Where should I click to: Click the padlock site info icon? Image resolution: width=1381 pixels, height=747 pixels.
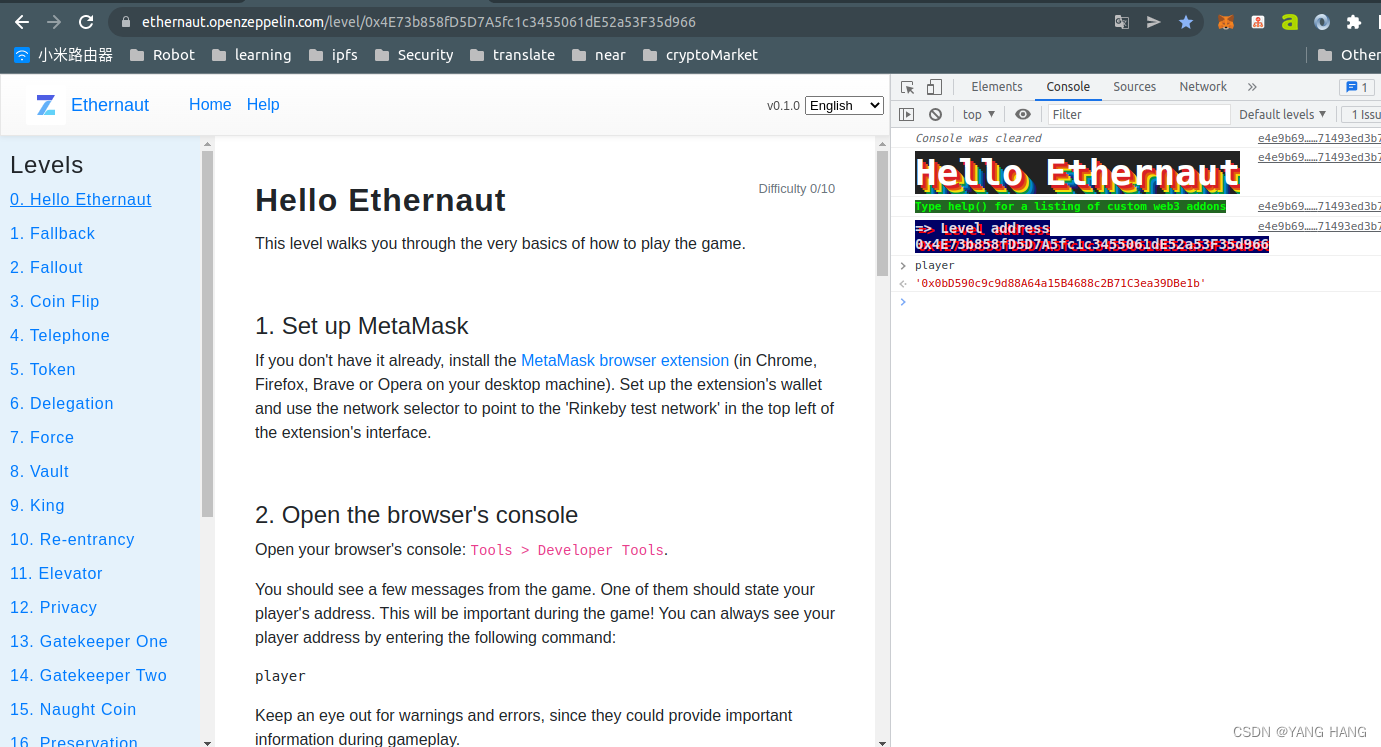(125, 22)
